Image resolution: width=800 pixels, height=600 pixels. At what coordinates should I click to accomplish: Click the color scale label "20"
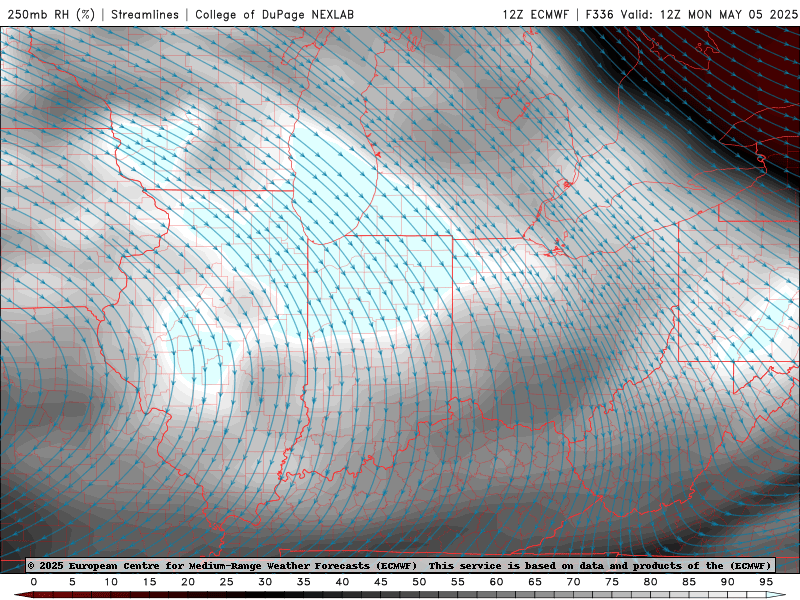tap(188, 582)
